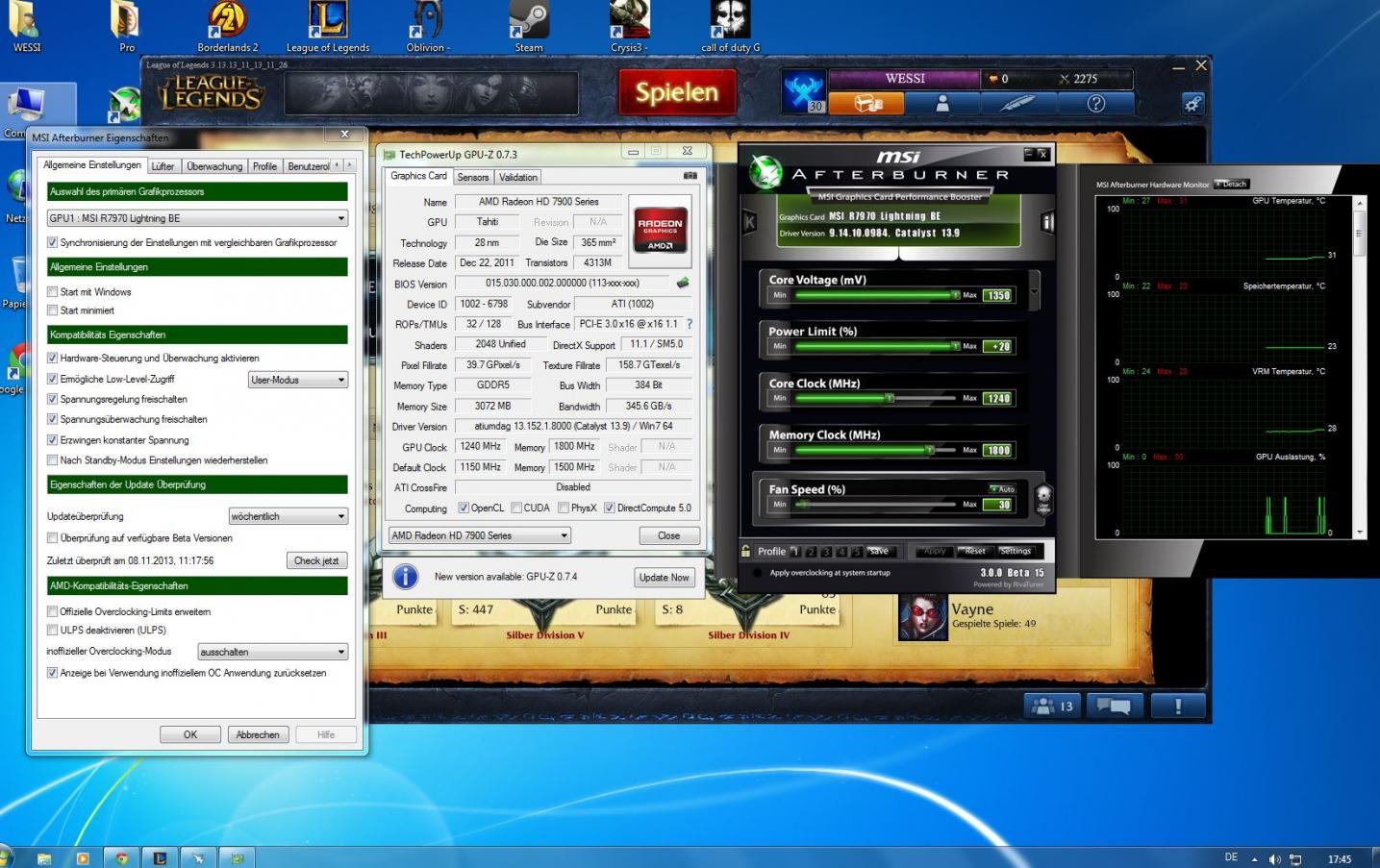Toggle 'ULPS deaktivieren (ULPS)' checkbox
1380x868 pixels.
coord(52,630)
